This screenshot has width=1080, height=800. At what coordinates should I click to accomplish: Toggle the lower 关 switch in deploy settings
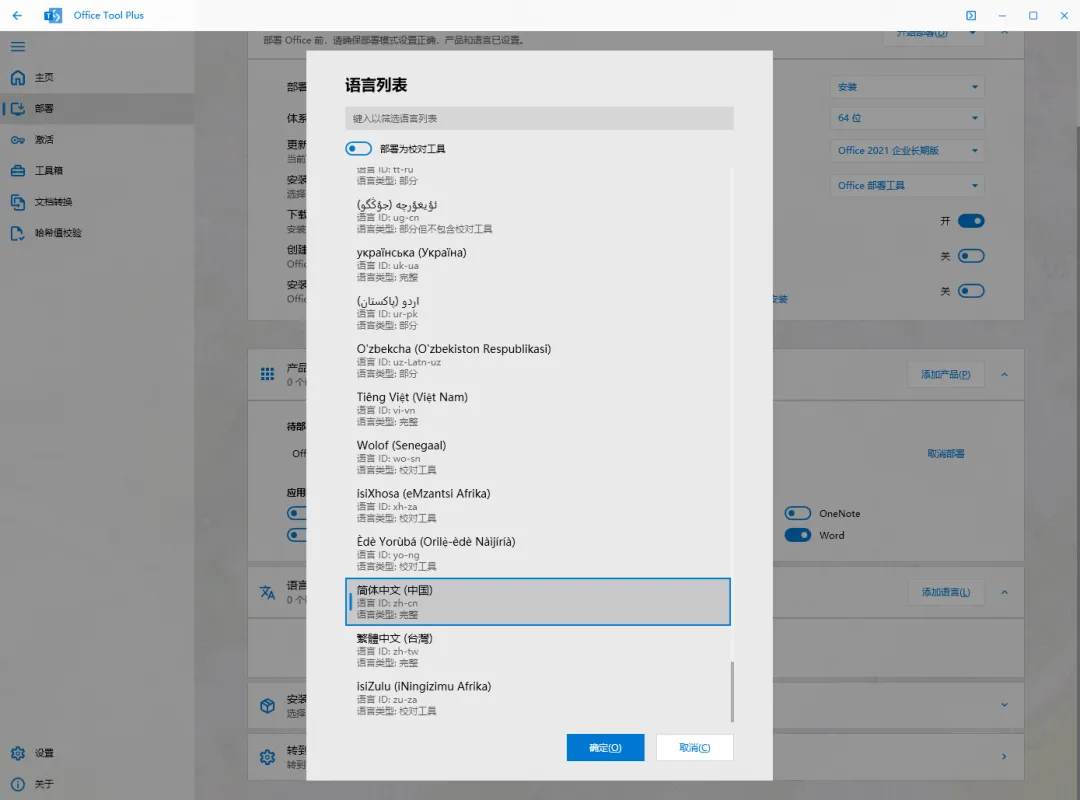coord(971,291)
